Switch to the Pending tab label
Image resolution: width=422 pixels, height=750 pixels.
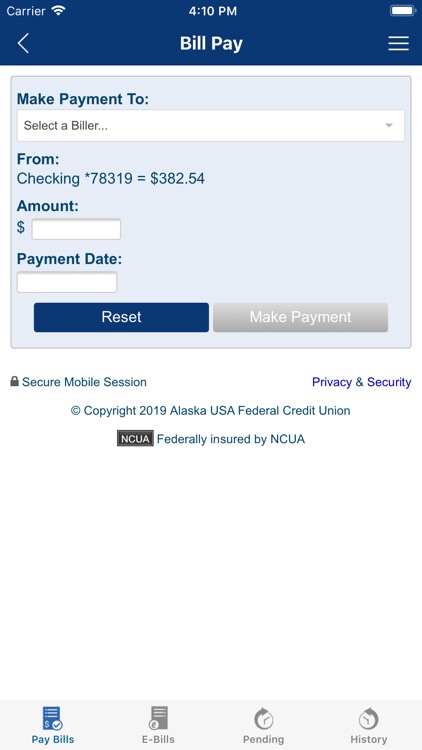pyautogui.click(x=263, y=739)
